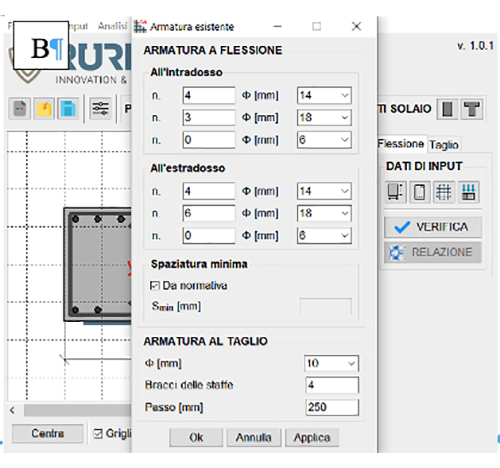Click the new file toolbar icon
This screenshot has width=500, height=468.
[x=20, y=108]
